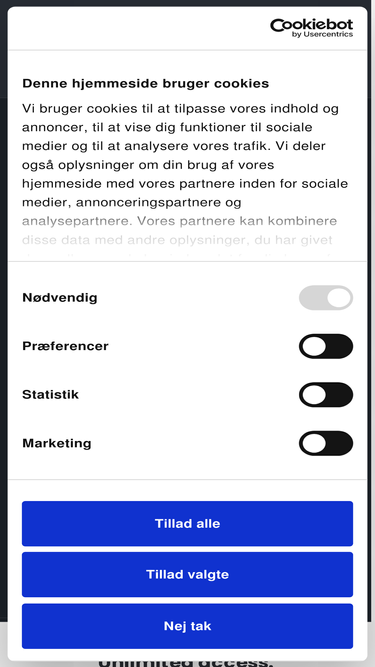Viewport: 375px width, 667px height.
Task: Click the Statistik category label
Action: (x=50, y=395)
